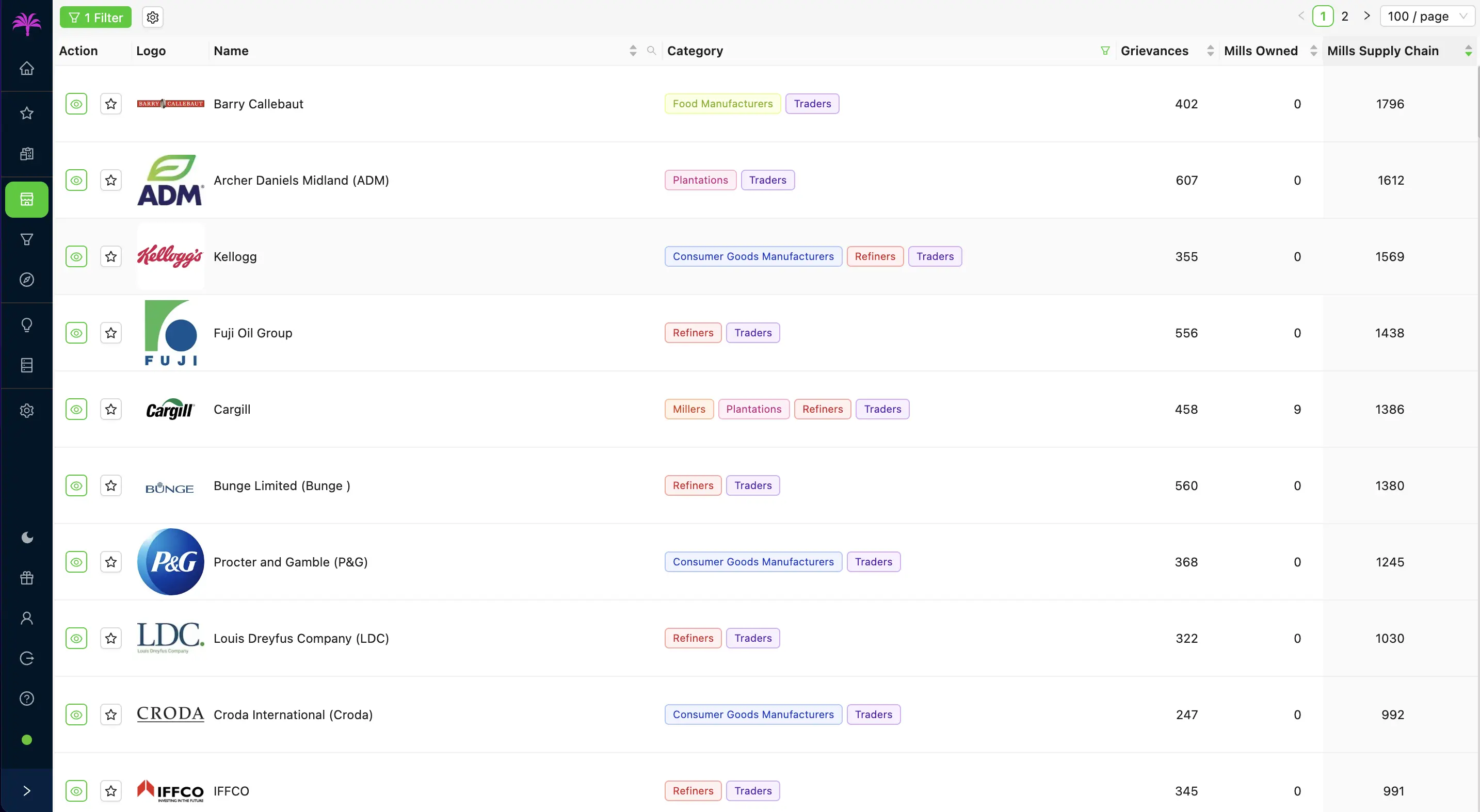This screenshot has width=1480, height=812.
Task: Open the lightbulb insights icon in sidebar
Action: click(26, 325)
